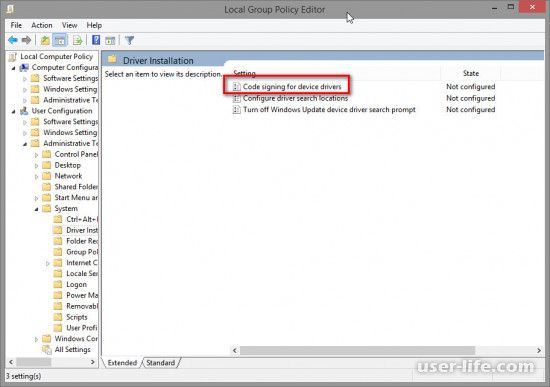
Task: Open the Help toolbar icon
Action: (96, 40)
